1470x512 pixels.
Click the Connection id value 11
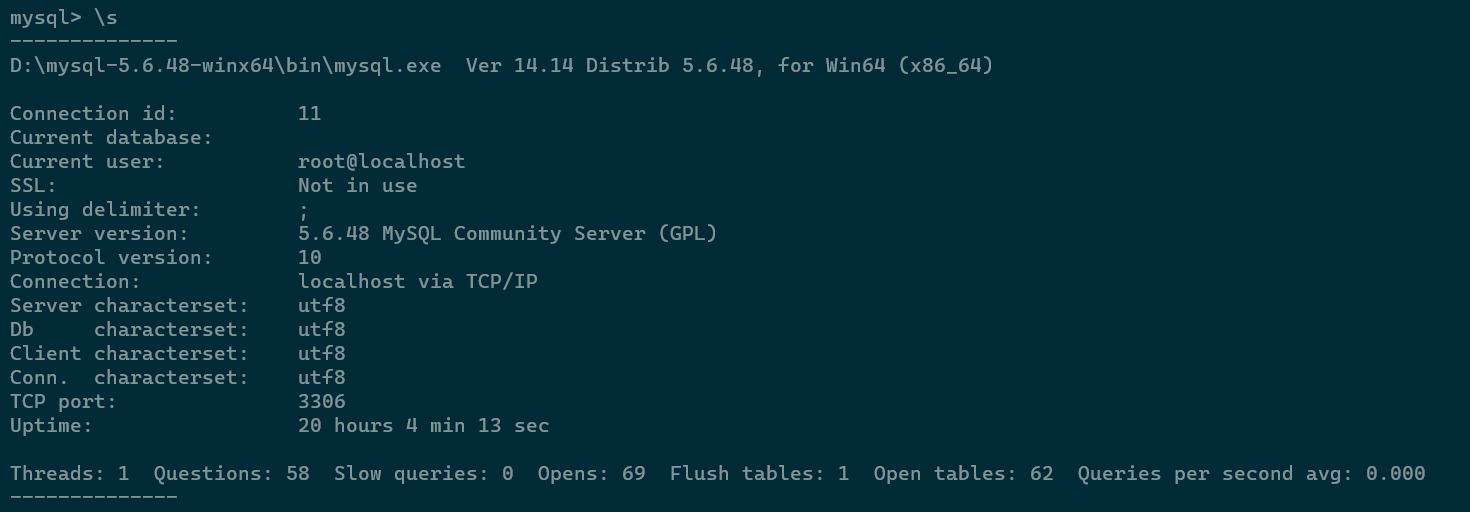[309, 114]
